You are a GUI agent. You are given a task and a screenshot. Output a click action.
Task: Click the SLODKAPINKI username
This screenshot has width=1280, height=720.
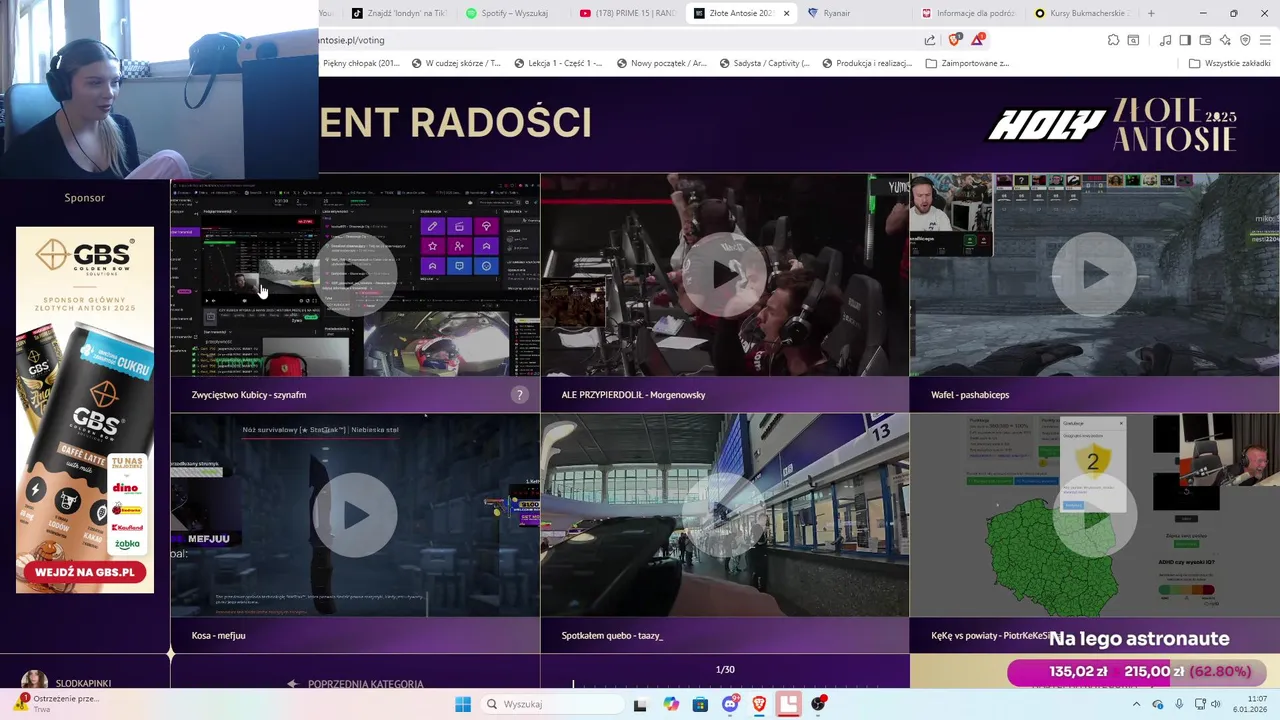click(83, 683)
